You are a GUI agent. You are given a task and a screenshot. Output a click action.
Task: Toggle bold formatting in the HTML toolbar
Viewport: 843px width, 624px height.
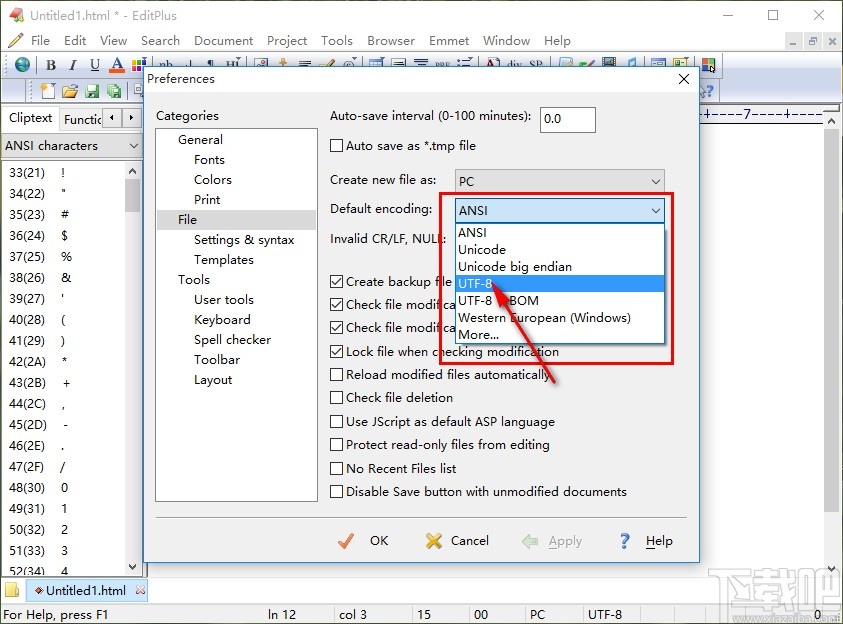click(x=51, y=65)
